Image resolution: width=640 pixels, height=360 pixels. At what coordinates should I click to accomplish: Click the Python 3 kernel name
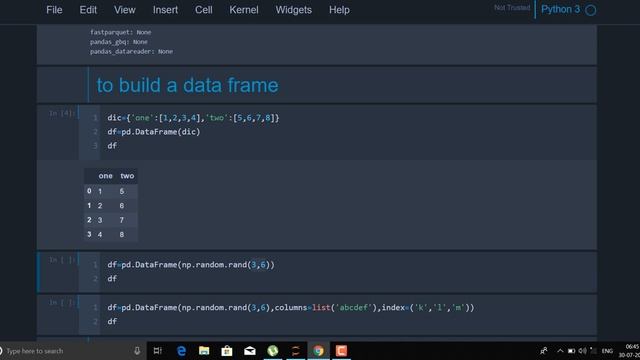[560, 9]
